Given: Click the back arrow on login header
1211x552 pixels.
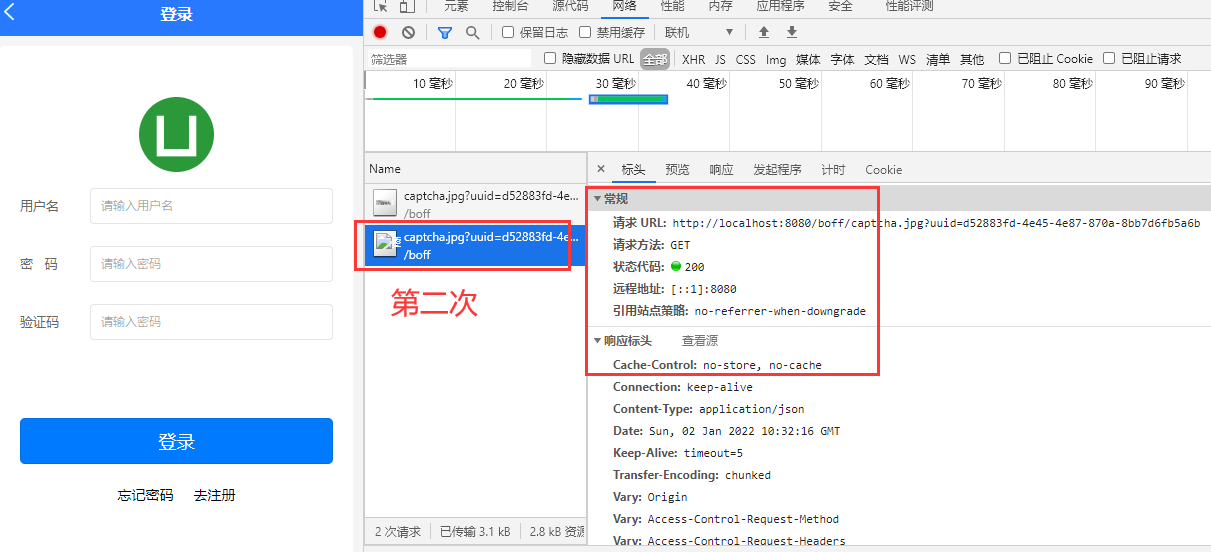Looking at the screenshot, I should (x=11, y=14).
